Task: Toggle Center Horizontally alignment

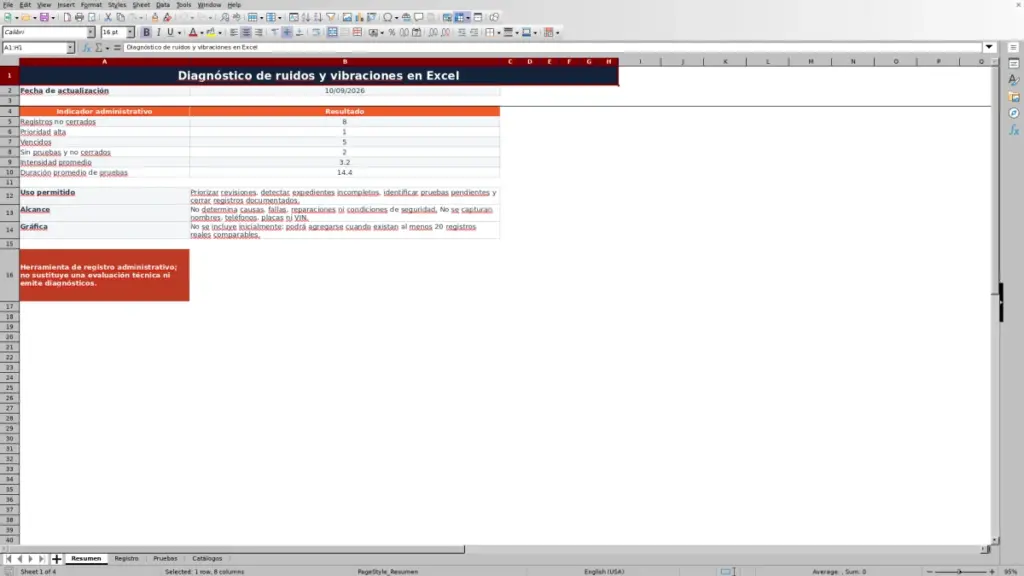Action: tap(246, 33)
